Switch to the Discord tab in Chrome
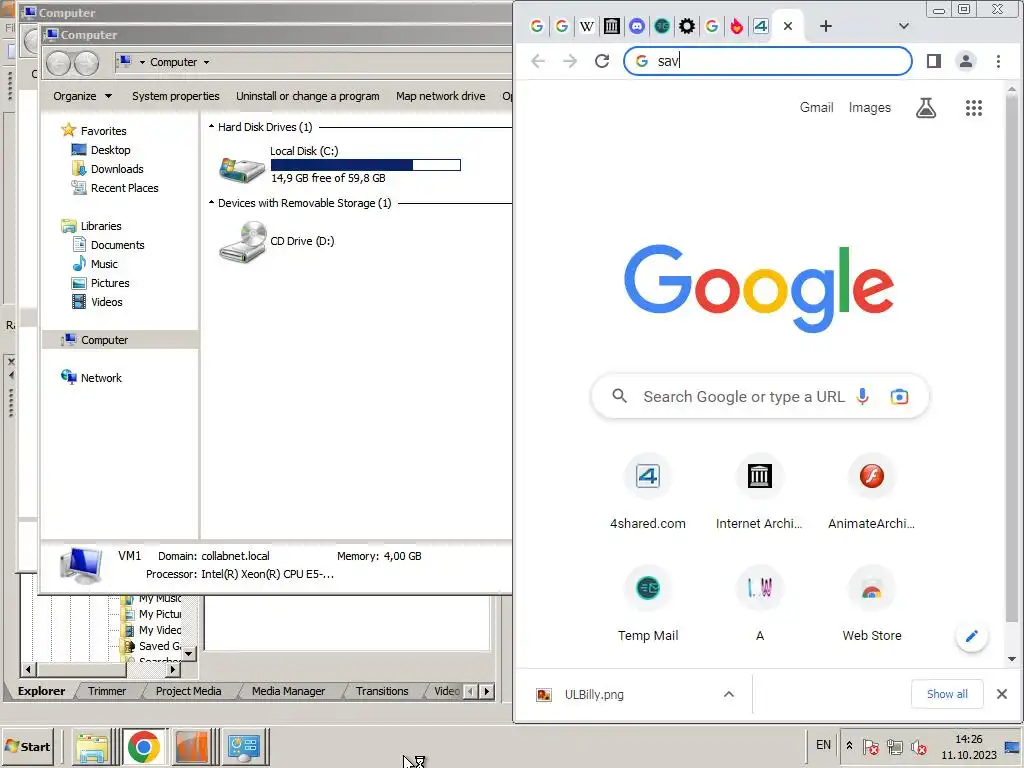 click(637, 26)
